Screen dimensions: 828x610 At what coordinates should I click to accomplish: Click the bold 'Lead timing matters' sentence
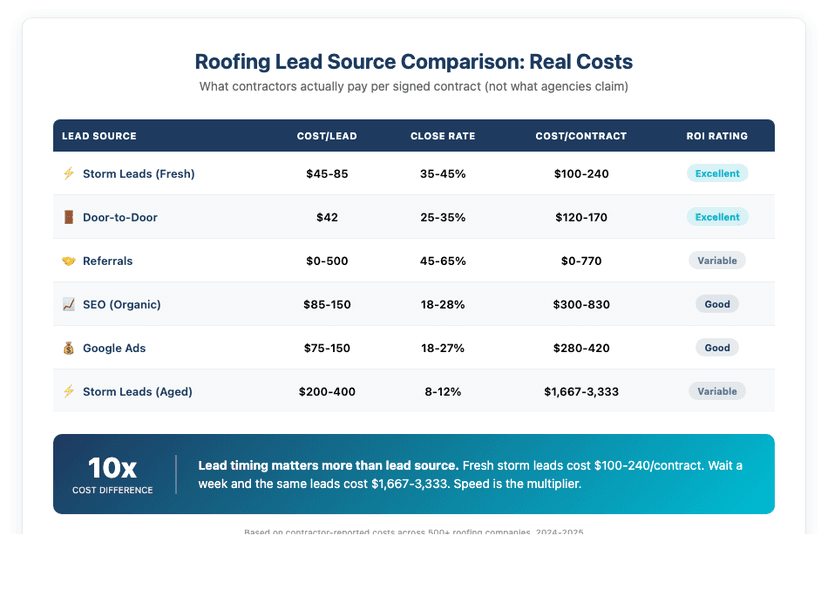click(x=328, y=465)
